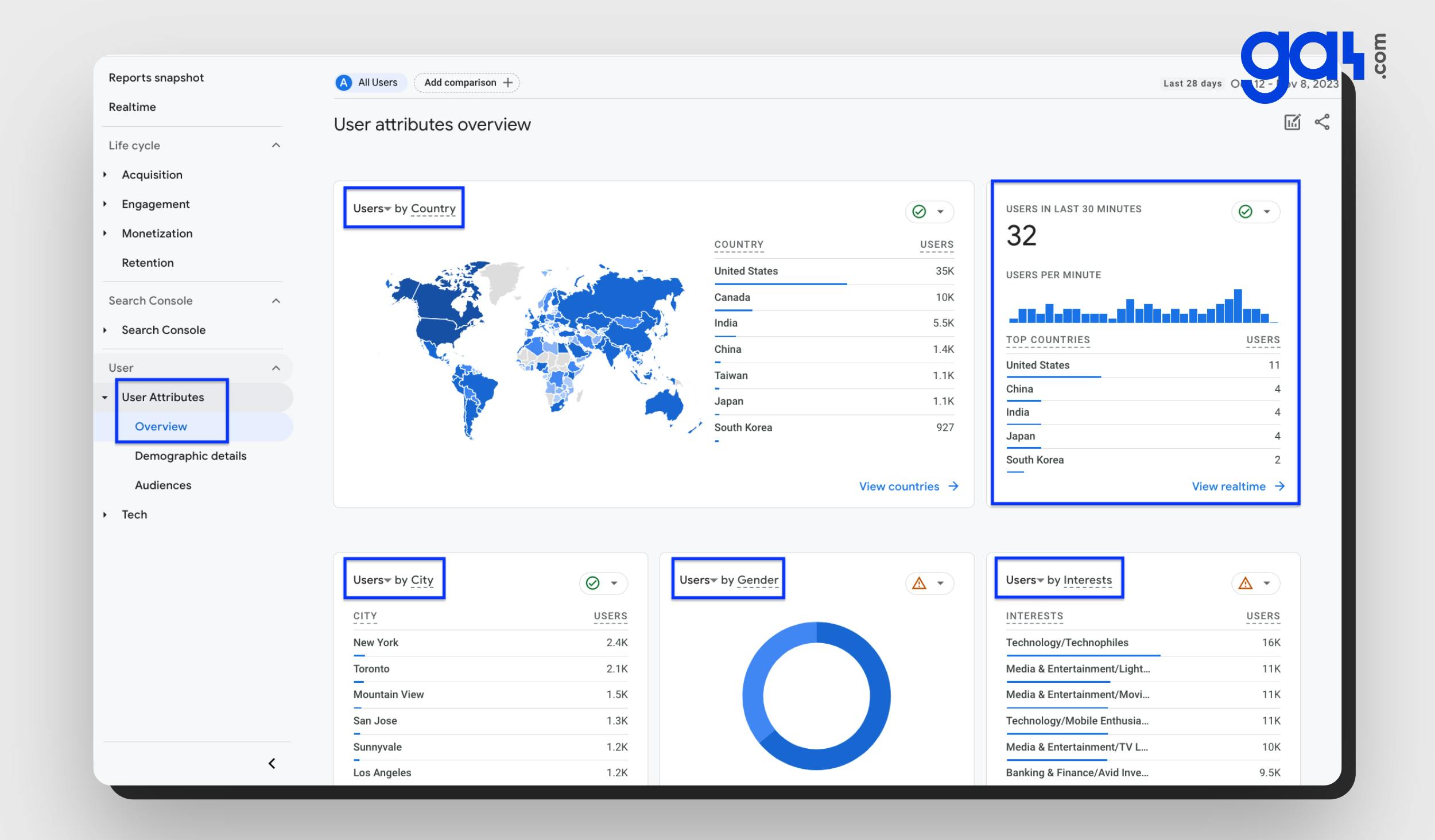Click the users per minute bar chart
This screenshot has width=1435, height=840.
point(1143,306)
